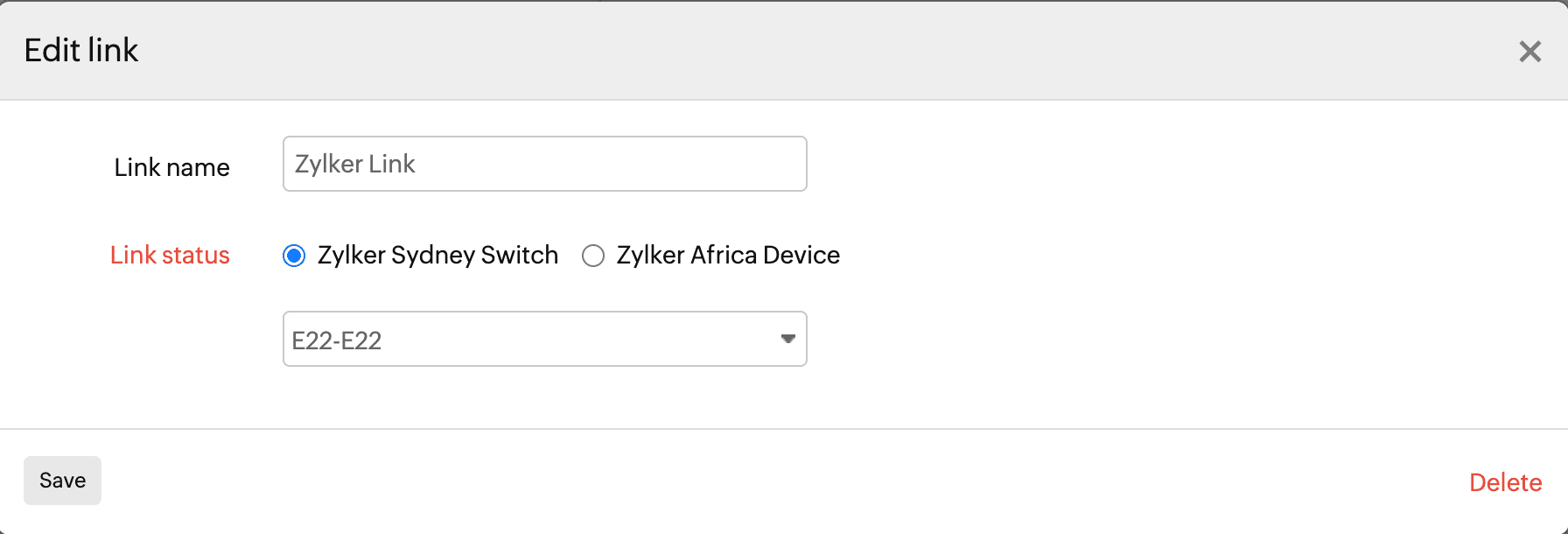The image size is (1568, 534).
Task: Click the Link name label
Action: coord(171,167)
